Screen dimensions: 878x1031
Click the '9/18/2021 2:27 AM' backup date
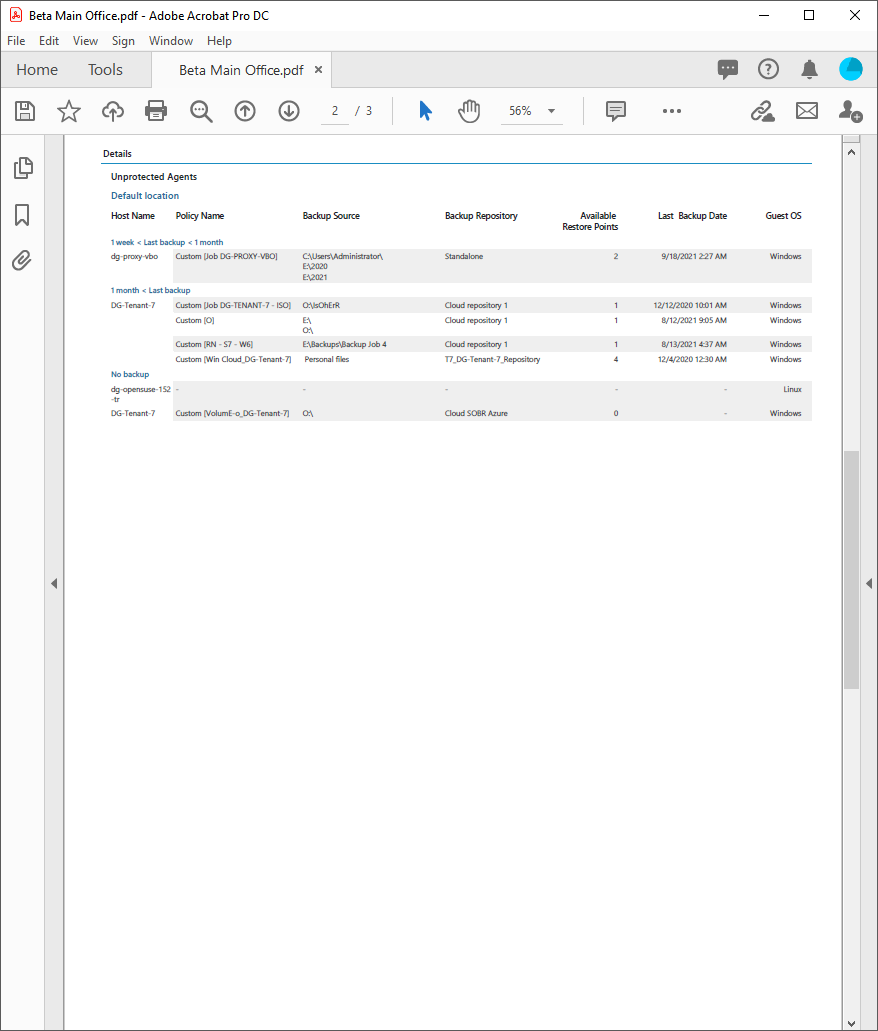pos(694,256)
